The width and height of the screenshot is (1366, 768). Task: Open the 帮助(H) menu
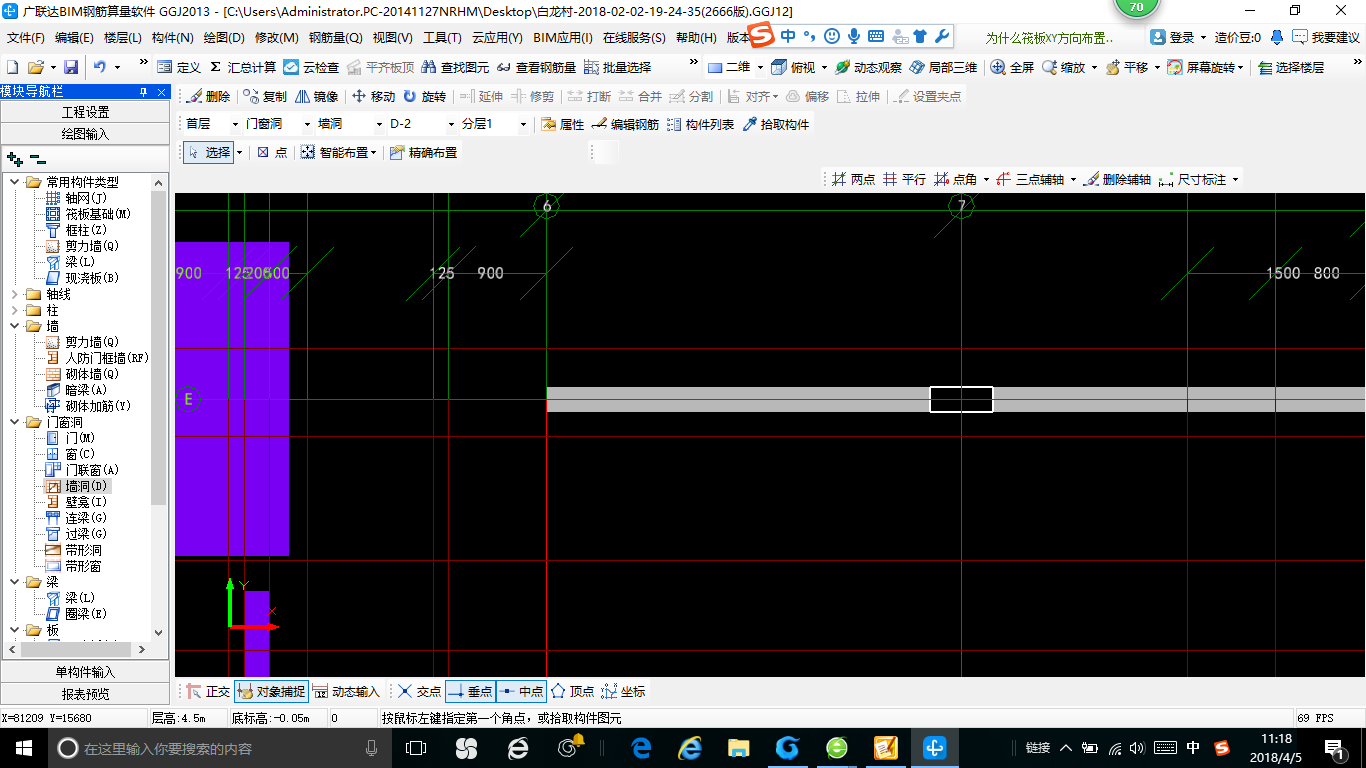[x=696, y=38]
